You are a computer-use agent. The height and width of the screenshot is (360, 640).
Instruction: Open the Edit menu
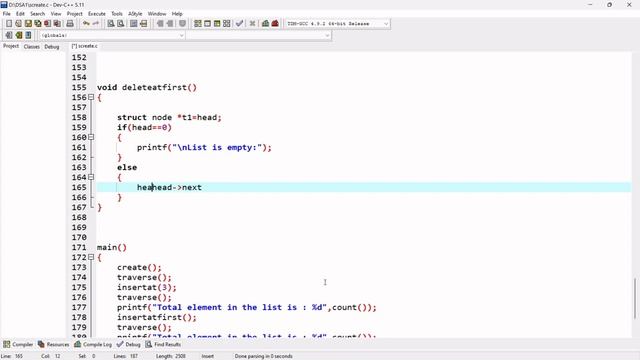pos(20,13)
